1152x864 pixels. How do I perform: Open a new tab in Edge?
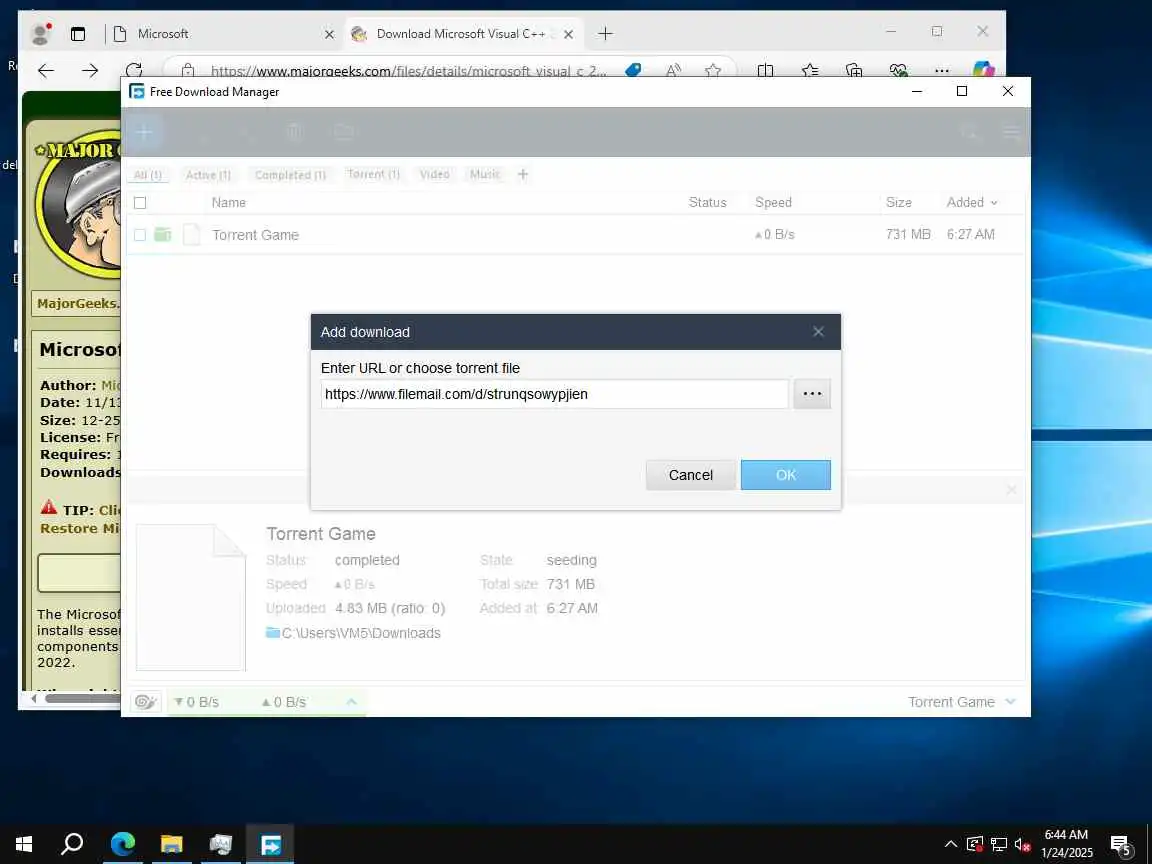click(x=605, y=34)
